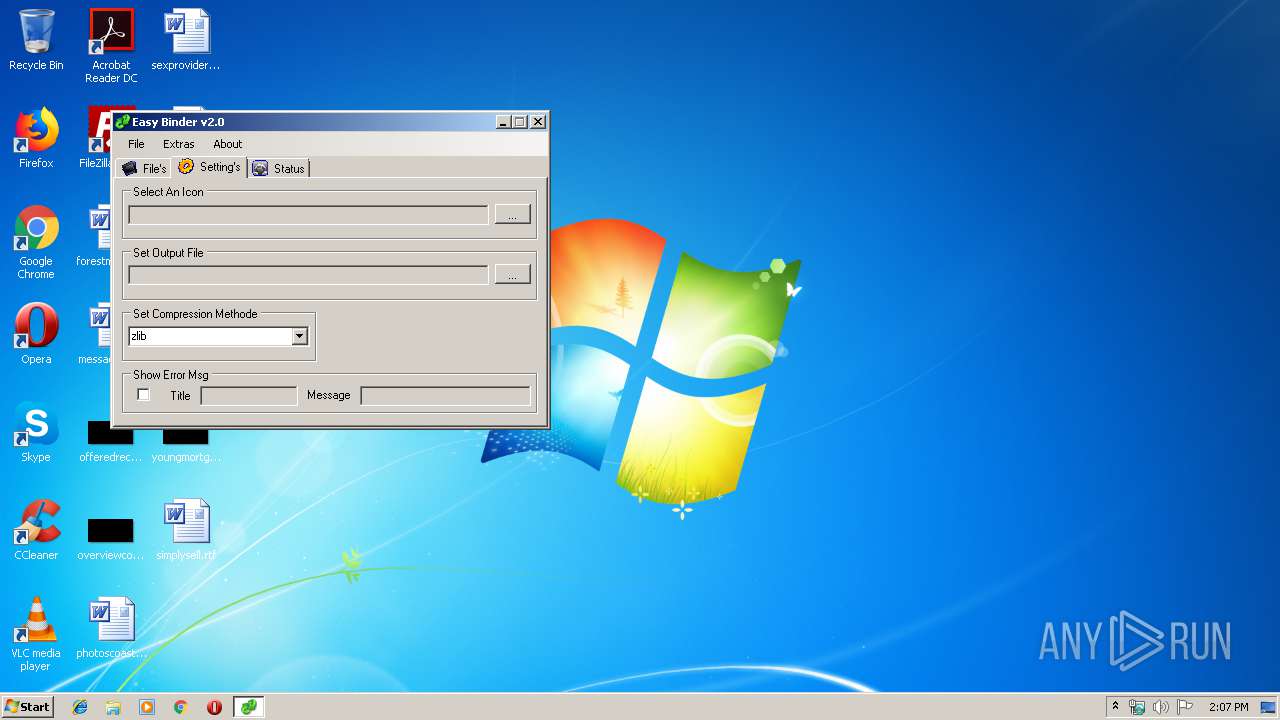Click the error Title input field
Viewport: 1280px width, 720px height.
(249, 396)
